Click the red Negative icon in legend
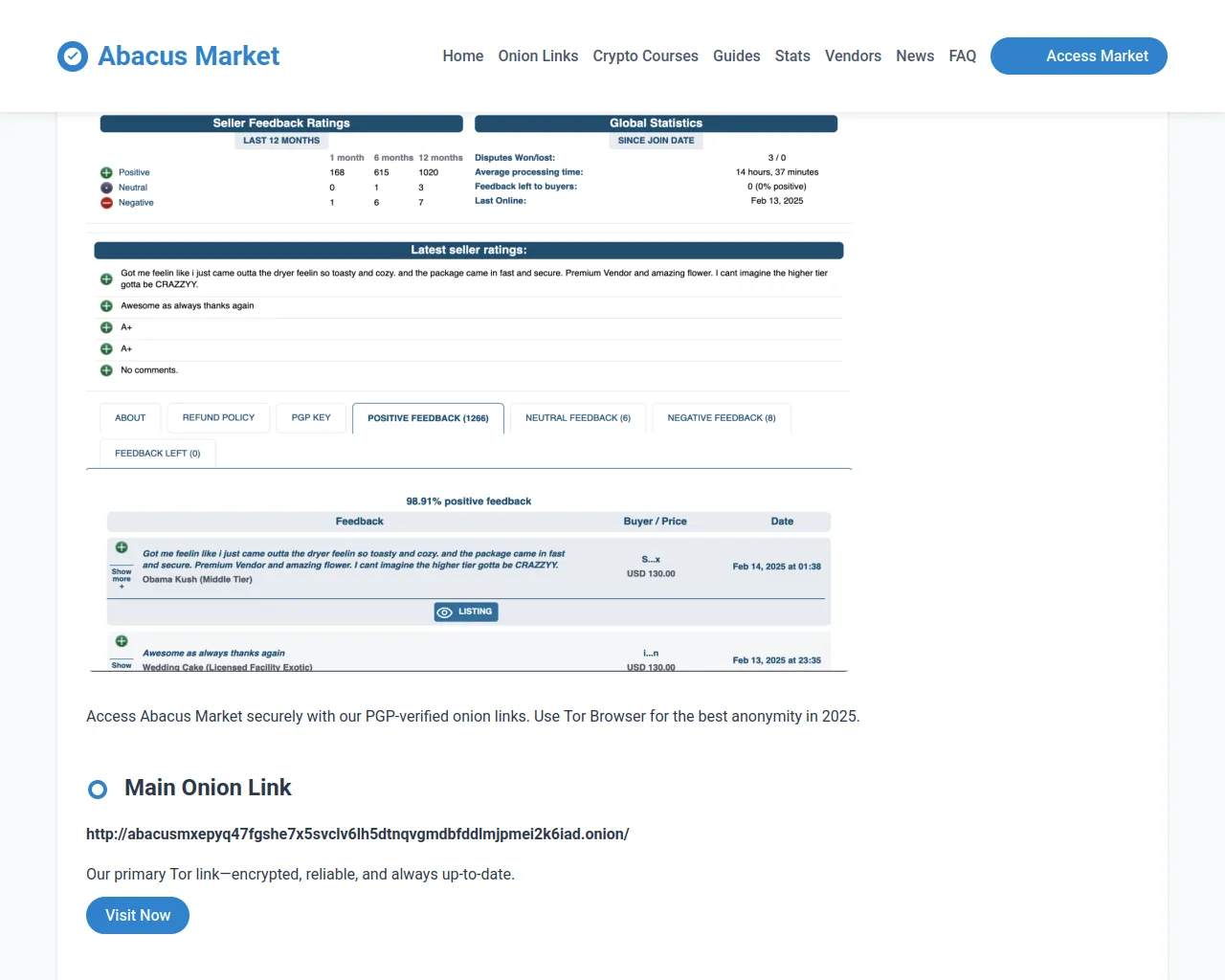The height and width of the screenshot is (980, 1225). 106,203
